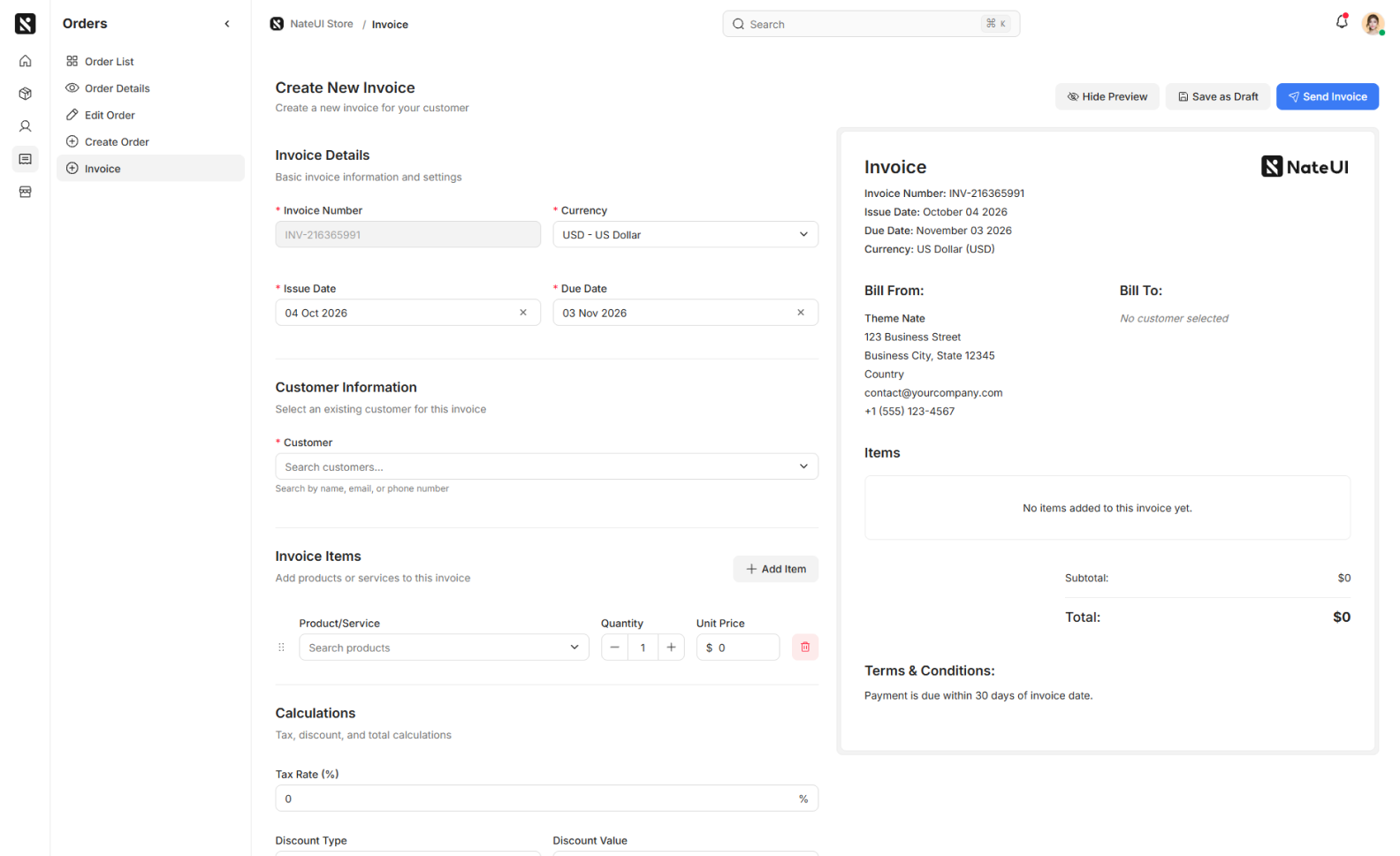Save the invoice as draft
This screenshot has height=856, width=1400.
(1218, 96)
